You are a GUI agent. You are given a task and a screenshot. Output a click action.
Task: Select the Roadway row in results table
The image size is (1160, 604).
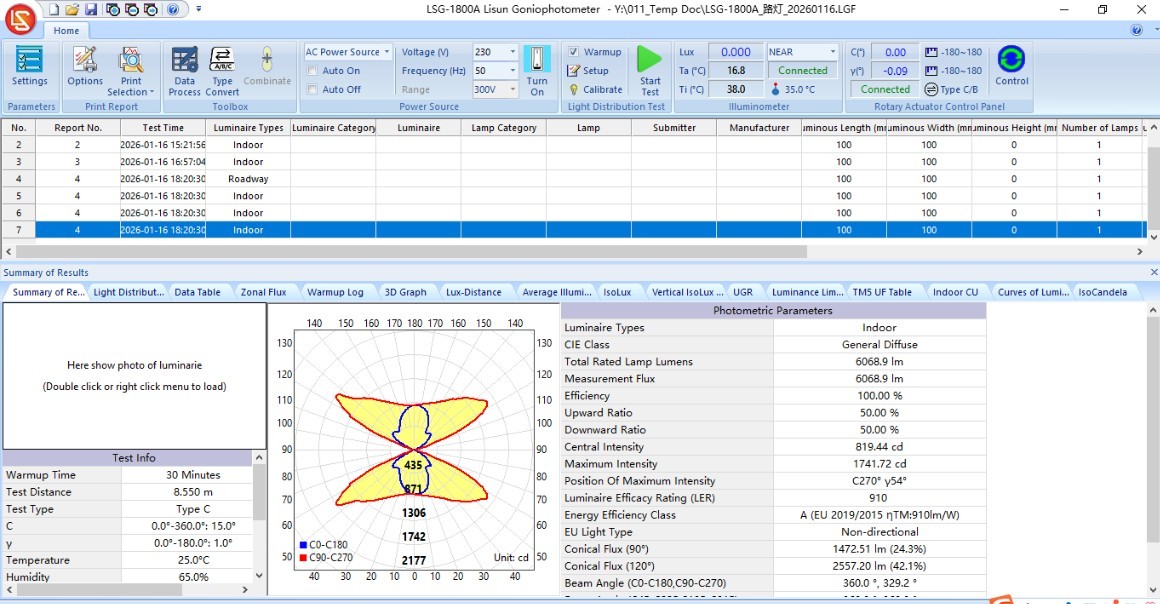(x=573, y=178)
